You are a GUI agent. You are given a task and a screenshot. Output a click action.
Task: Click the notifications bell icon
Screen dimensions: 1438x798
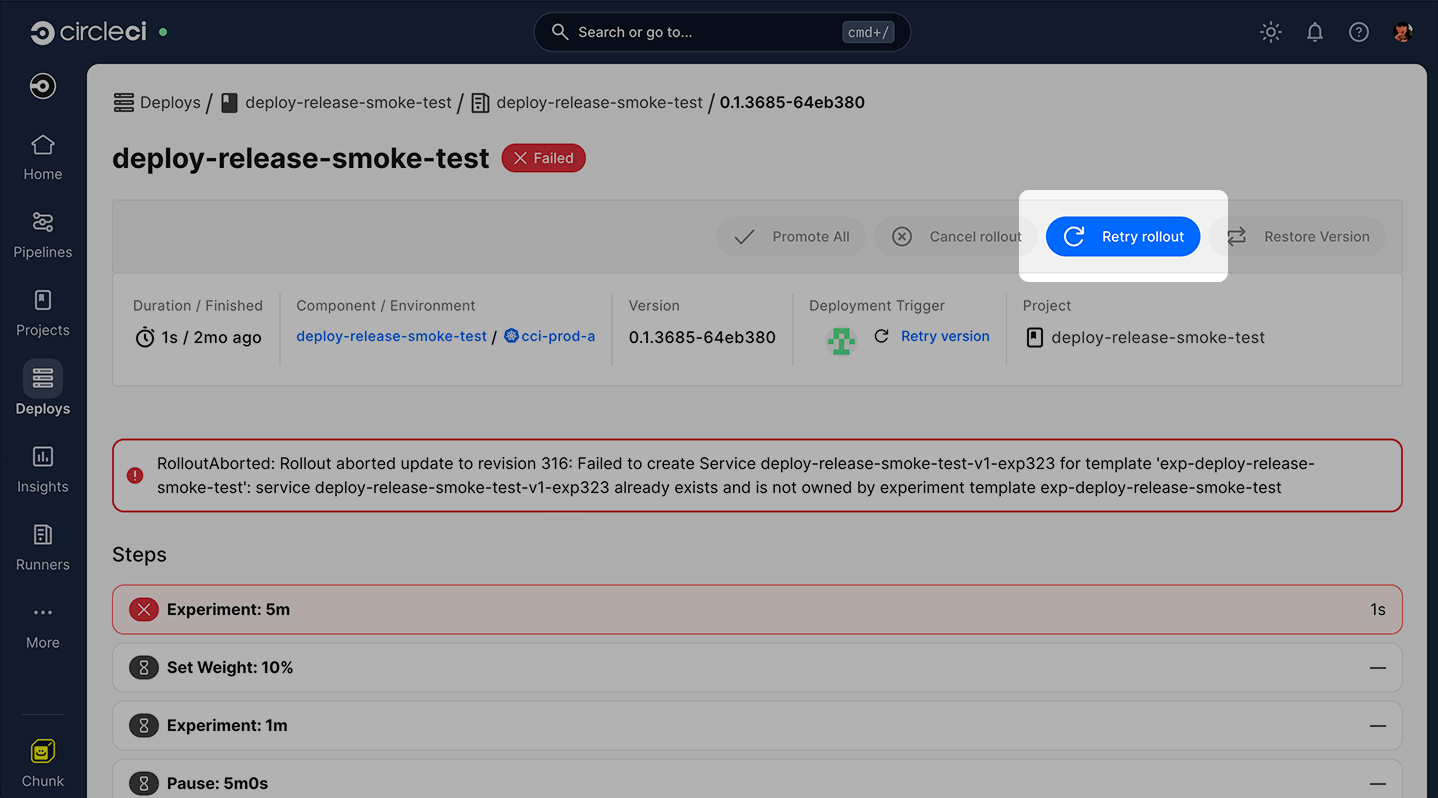1314,31
